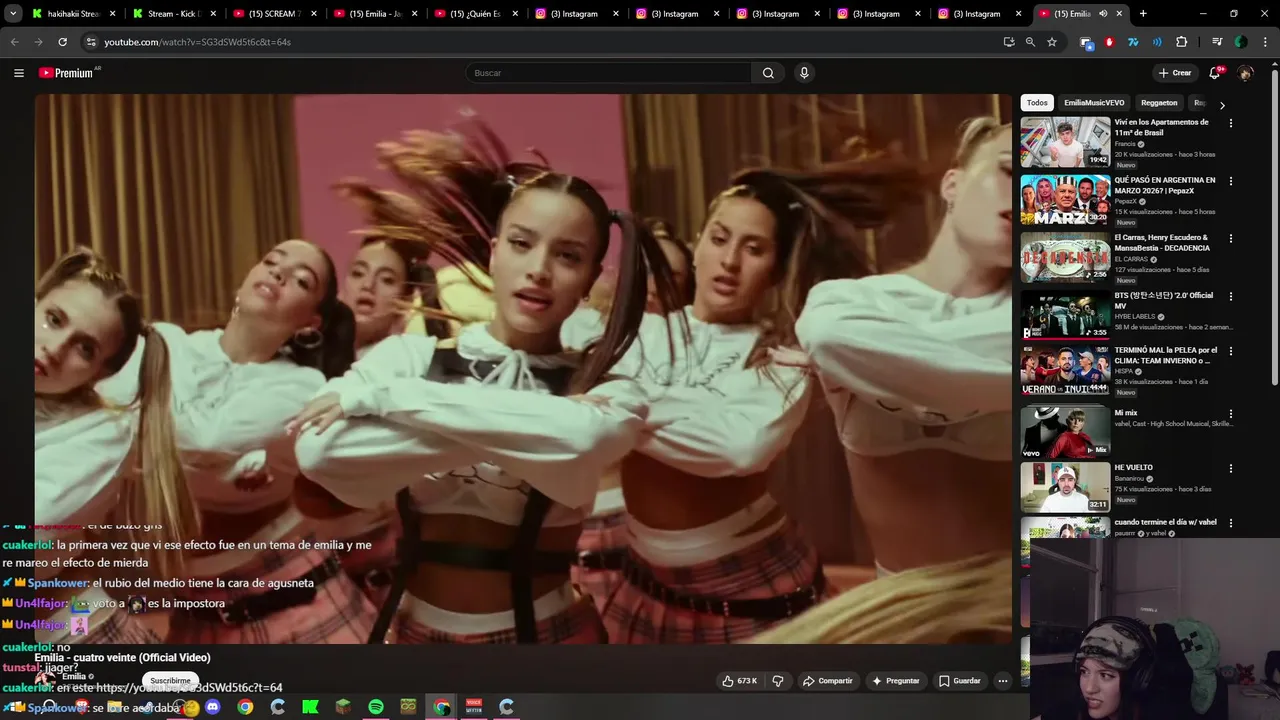Open Minecraft block icon in taskbar
The width and height of the screenshot is (1280, 720).
click(x=343, y=707)
